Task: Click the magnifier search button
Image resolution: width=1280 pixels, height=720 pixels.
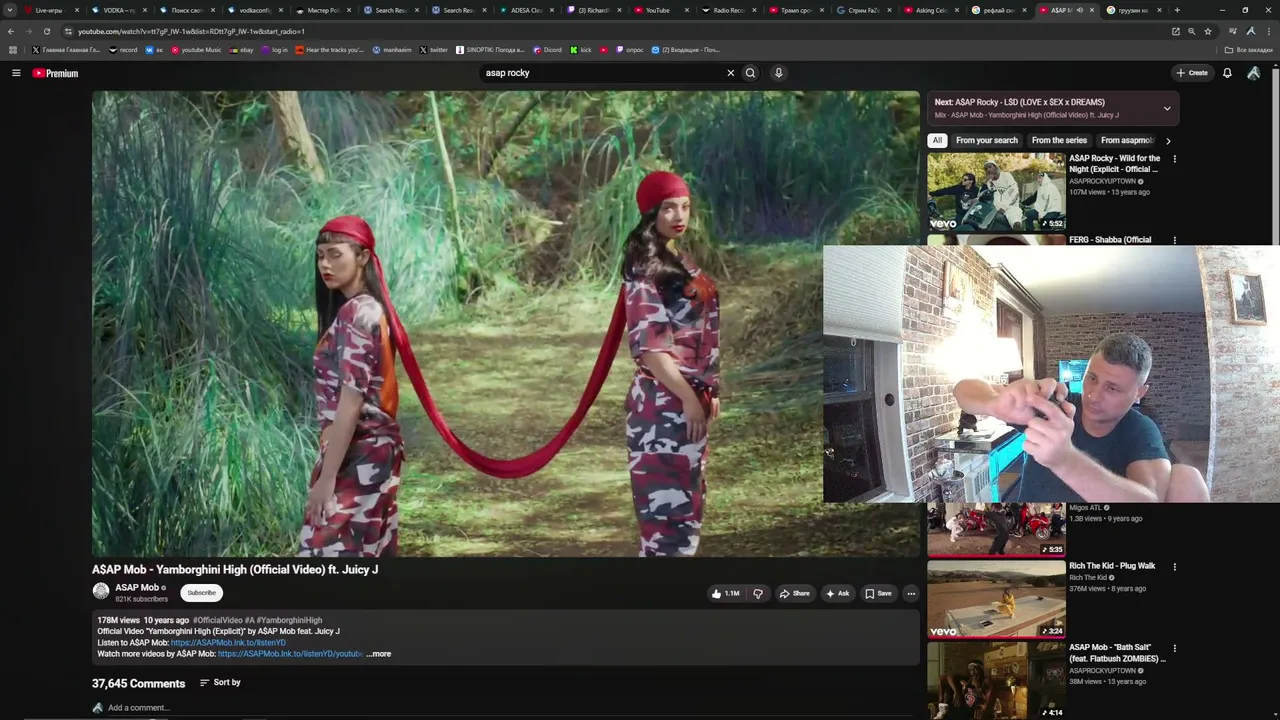Action: (750, 73)
